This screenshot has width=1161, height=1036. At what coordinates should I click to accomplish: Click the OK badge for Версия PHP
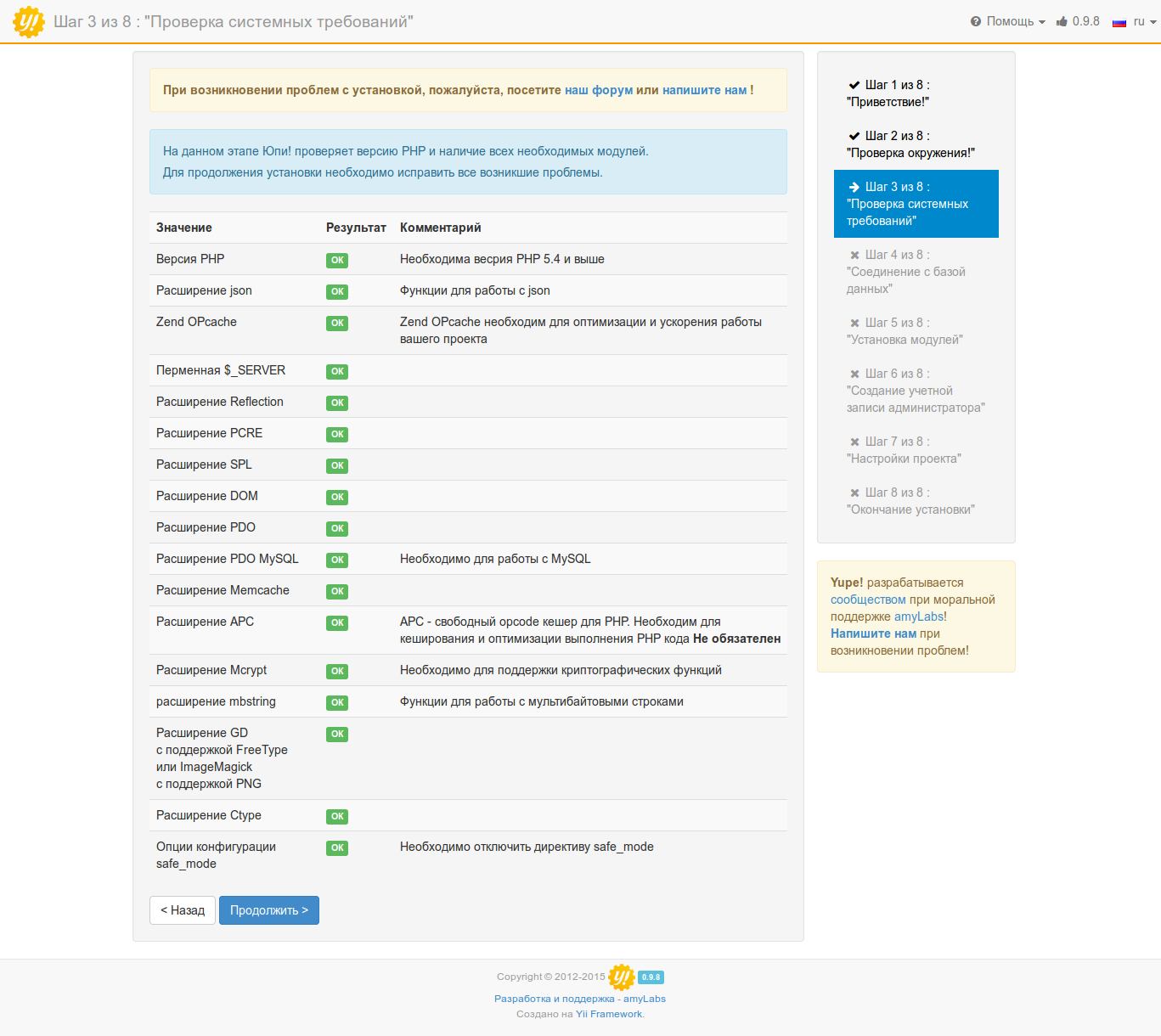(x=337, y=261)
